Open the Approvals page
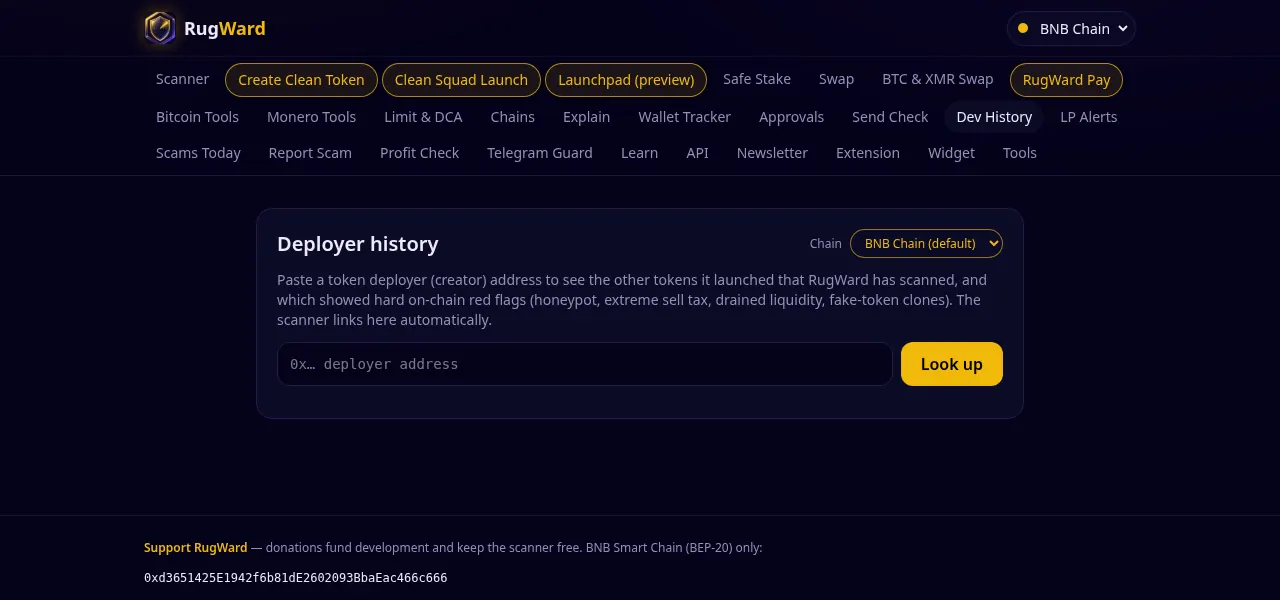The height and width of the screenshot is (600, 1280). pyautogui.click(x=792, y=117)
